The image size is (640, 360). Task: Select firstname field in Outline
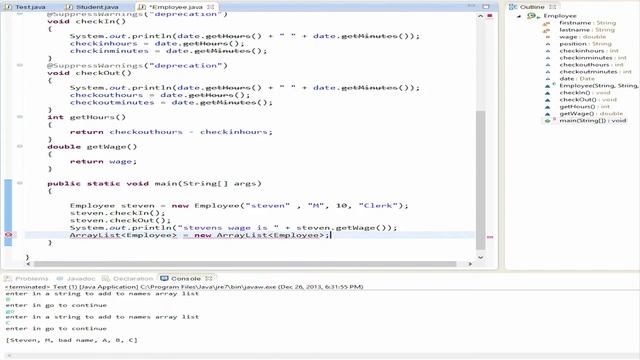[x=587, y=23]
